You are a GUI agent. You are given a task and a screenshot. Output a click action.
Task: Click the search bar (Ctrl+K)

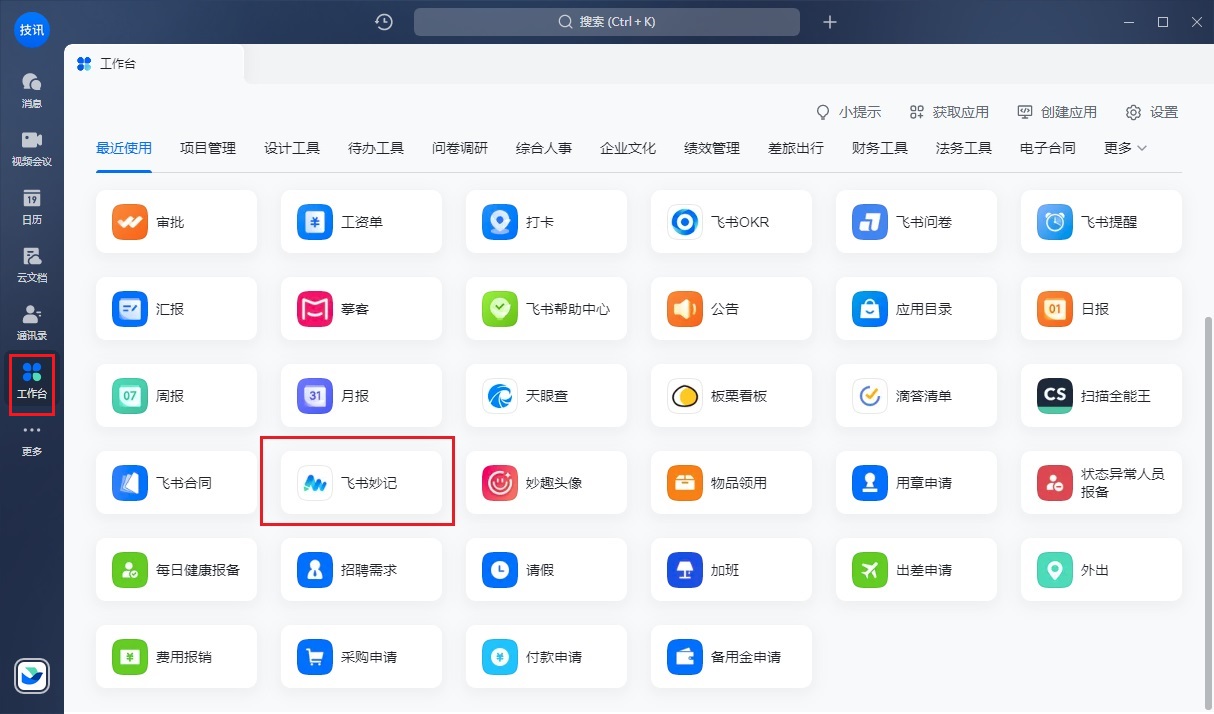pos(606,21)
